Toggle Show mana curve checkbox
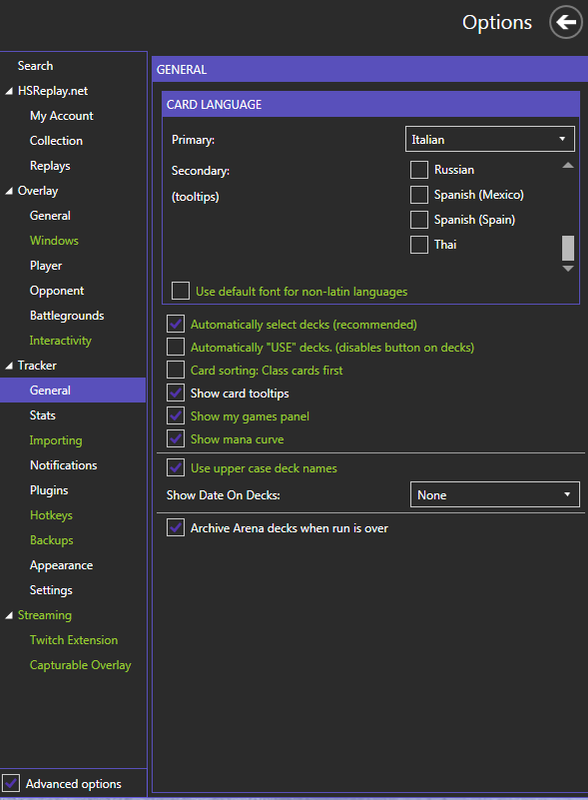 [176, 439]
